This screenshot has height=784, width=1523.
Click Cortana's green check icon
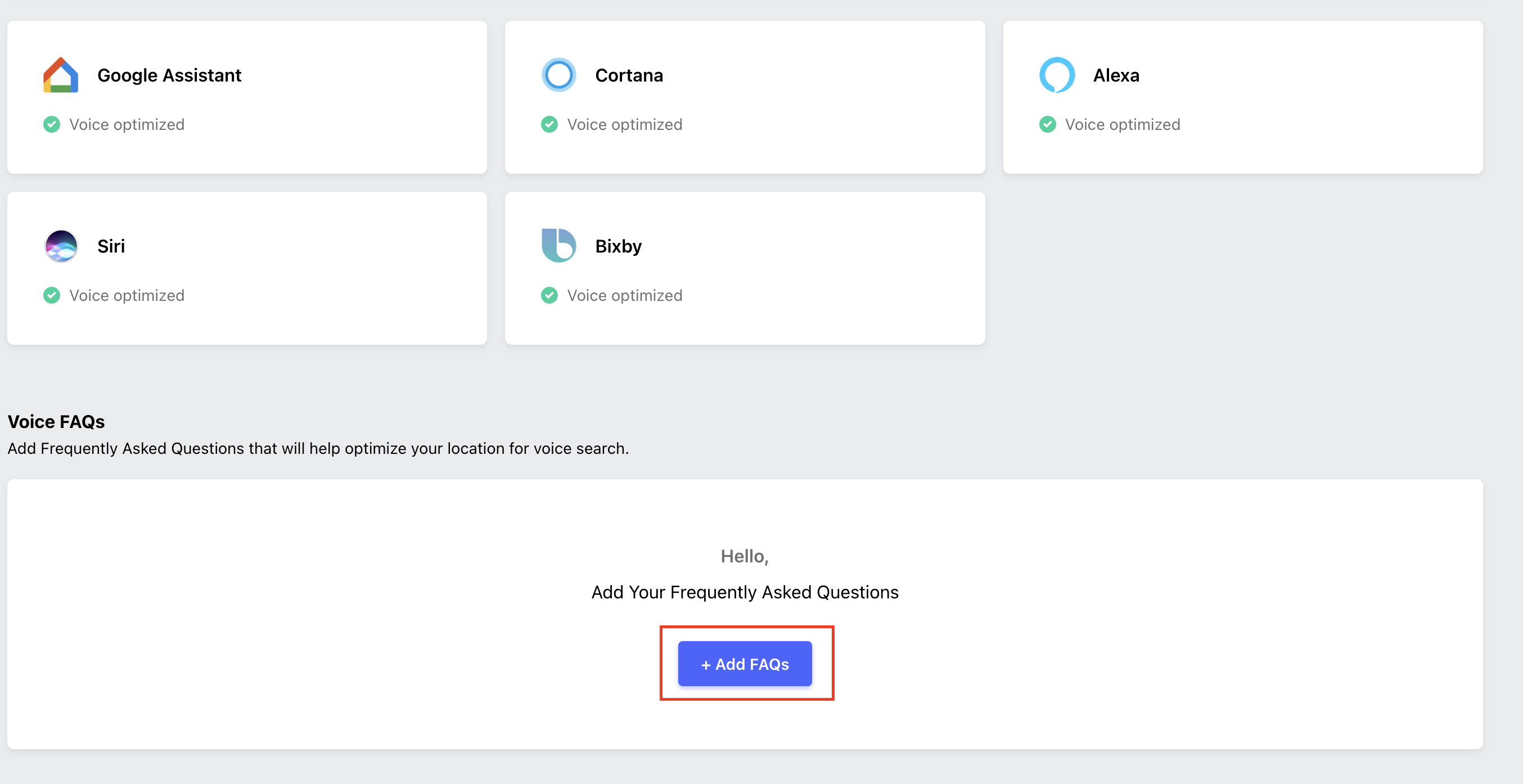point(549,125)
